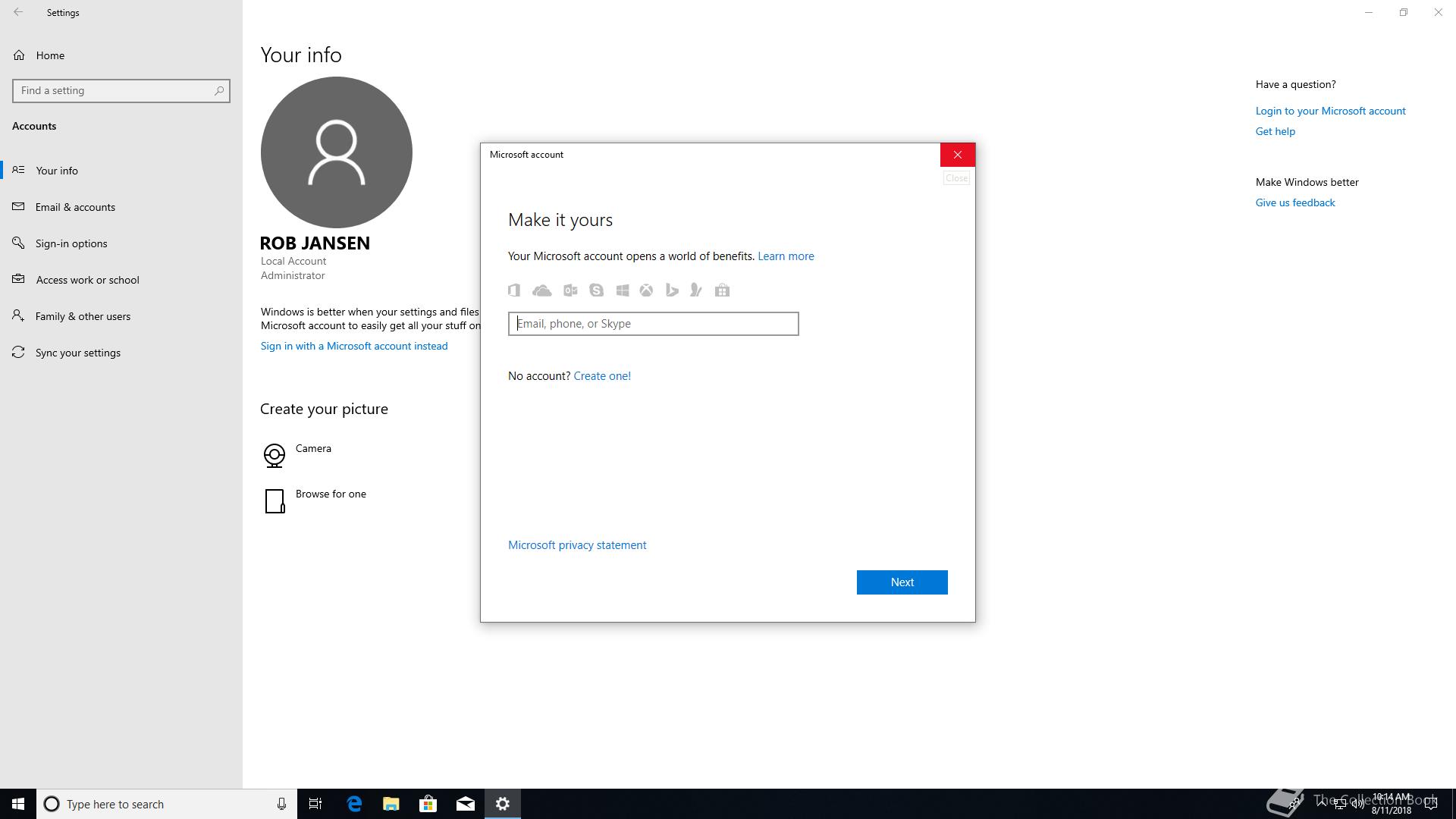Open the Mail app from the taskbar

click(466, 804)
